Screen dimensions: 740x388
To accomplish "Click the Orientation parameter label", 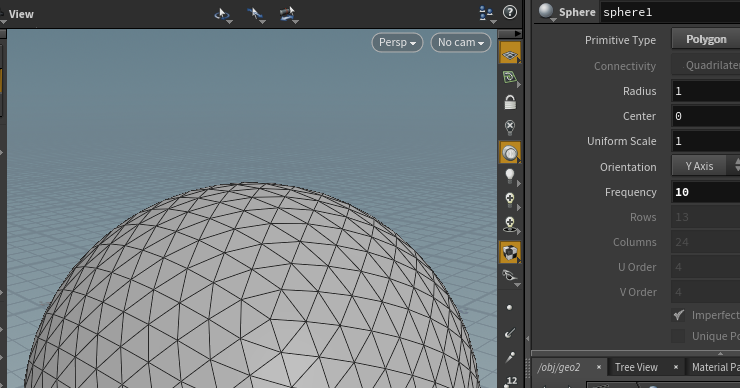I will click(x=628, y=167).
